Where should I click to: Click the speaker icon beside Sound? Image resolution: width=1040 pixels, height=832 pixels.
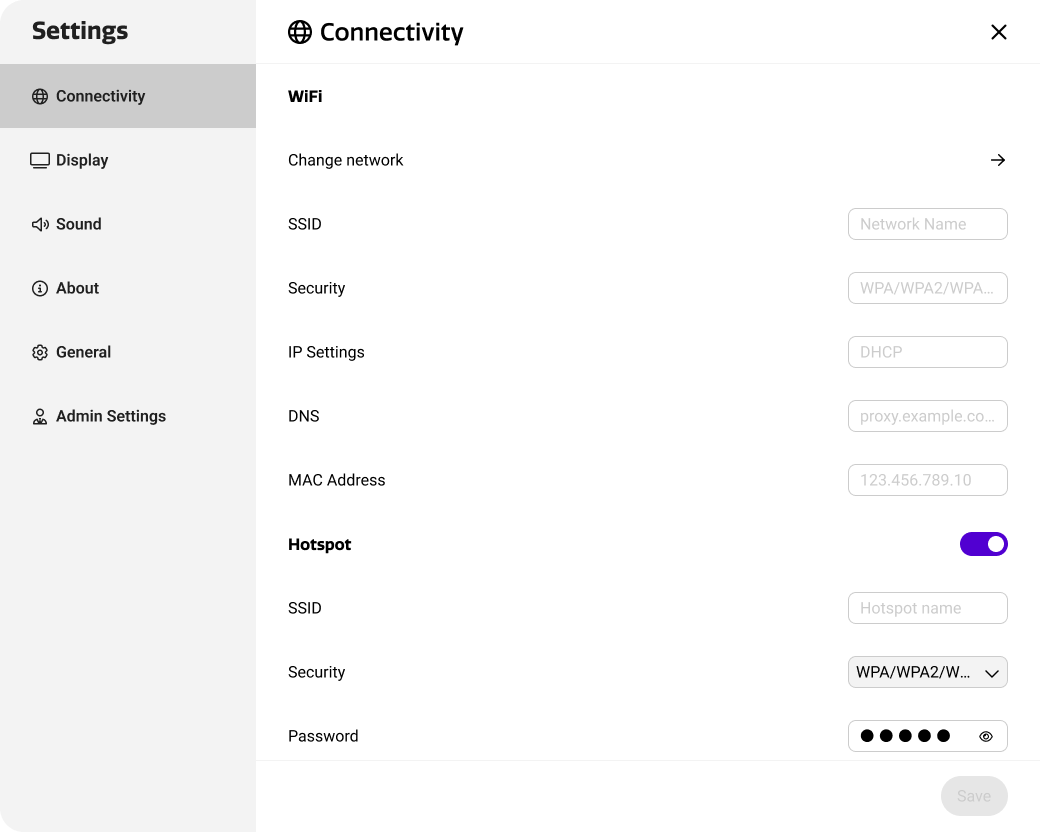[39, 224]
